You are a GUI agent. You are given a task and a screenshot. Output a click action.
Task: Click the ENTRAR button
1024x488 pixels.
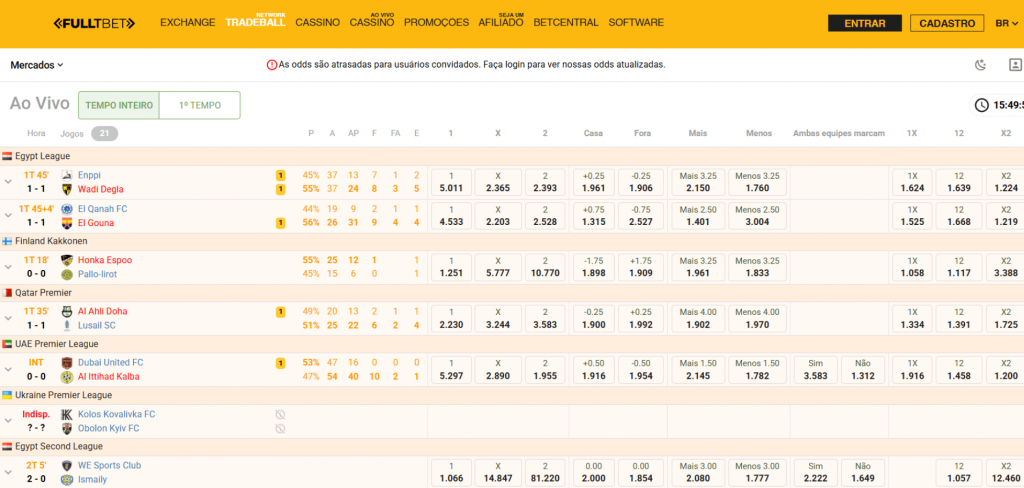tap(865, 24)
